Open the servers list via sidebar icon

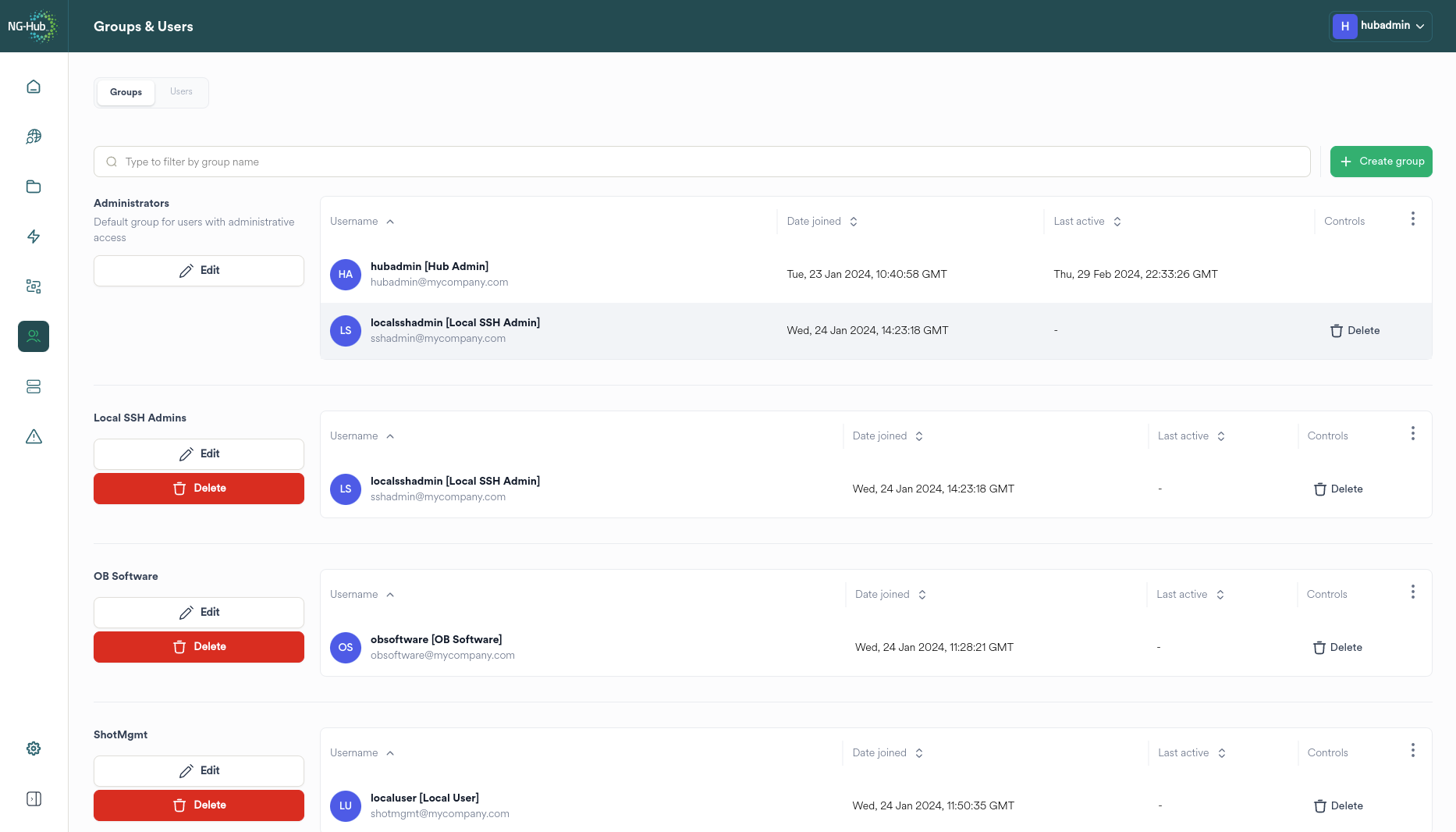click(x=33, y=386)
